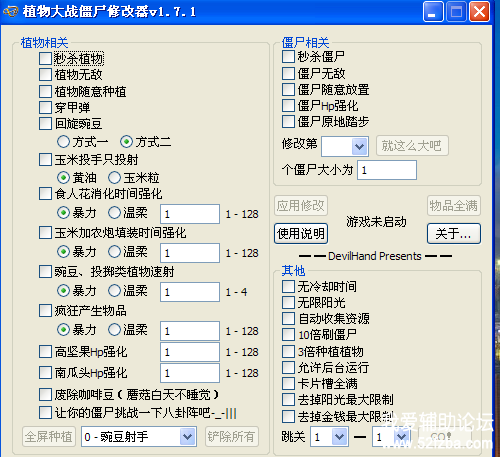Enable 玉米加农炮填装时间强化 checkbox
This screenshot has height=457, width=500.
pyautogui.click(x=45, y=233)
